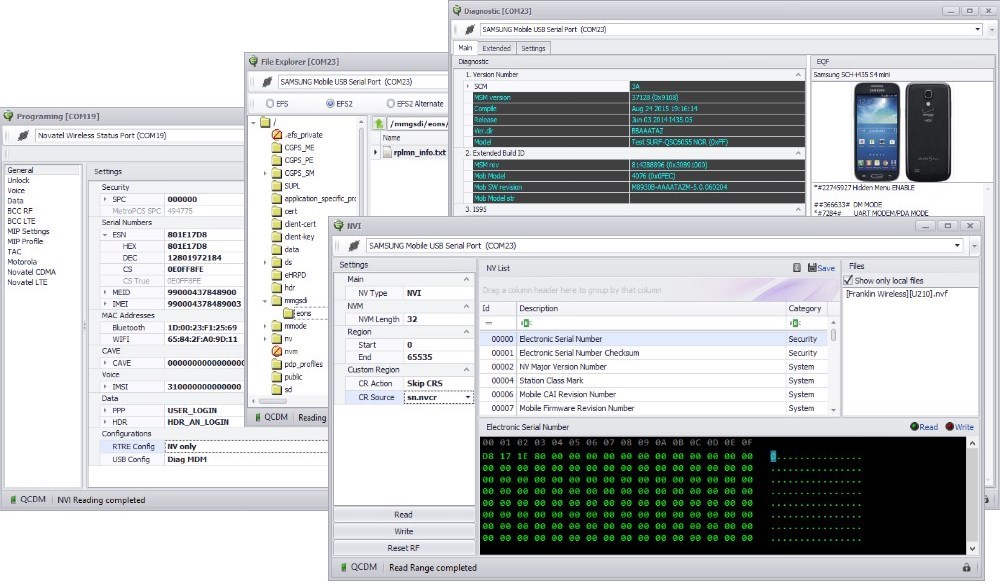Viewport: 1000px width, 585px height.
Task: Select the EFS2 radio button
Action: [x=330, y=103]
